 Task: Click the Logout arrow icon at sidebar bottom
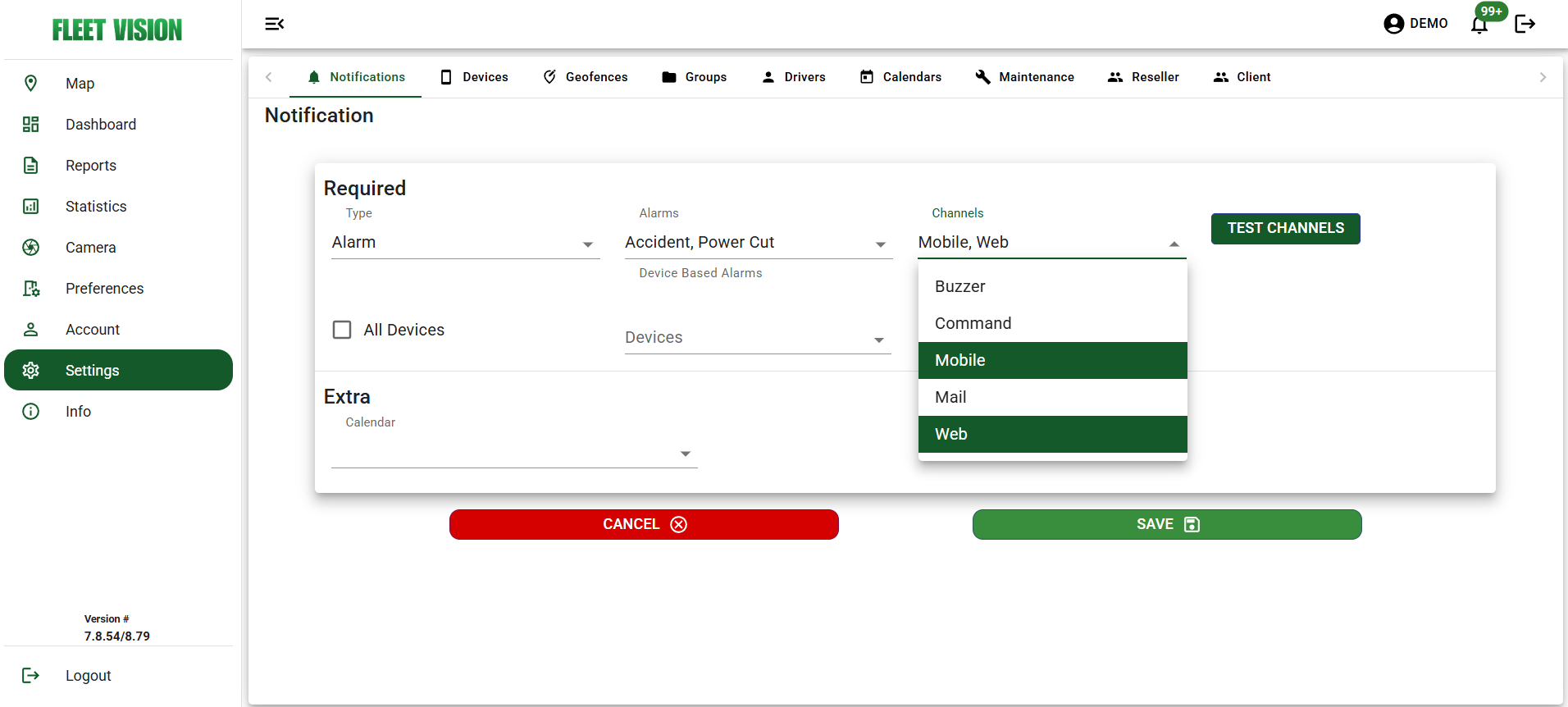pos(30,675)
